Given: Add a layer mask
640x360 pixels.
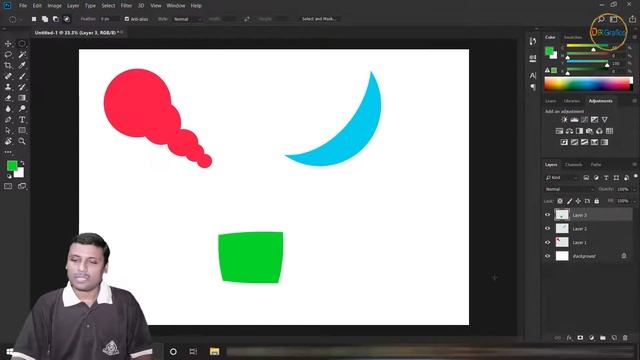Looking at the screenshot, I should (580, 338).
